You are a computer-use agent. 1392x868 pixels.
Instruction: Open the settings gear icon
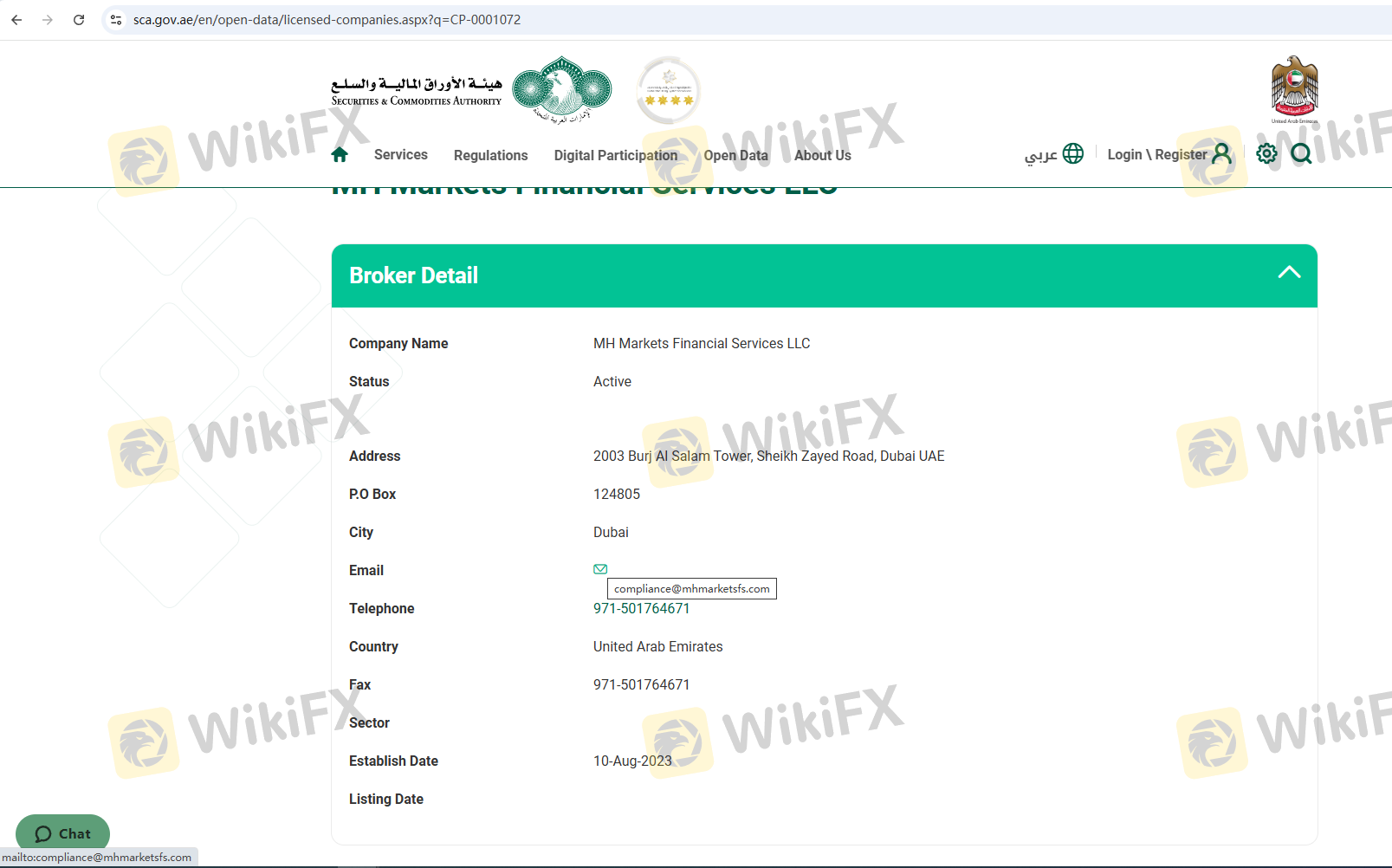click(x=1266, y=154)
